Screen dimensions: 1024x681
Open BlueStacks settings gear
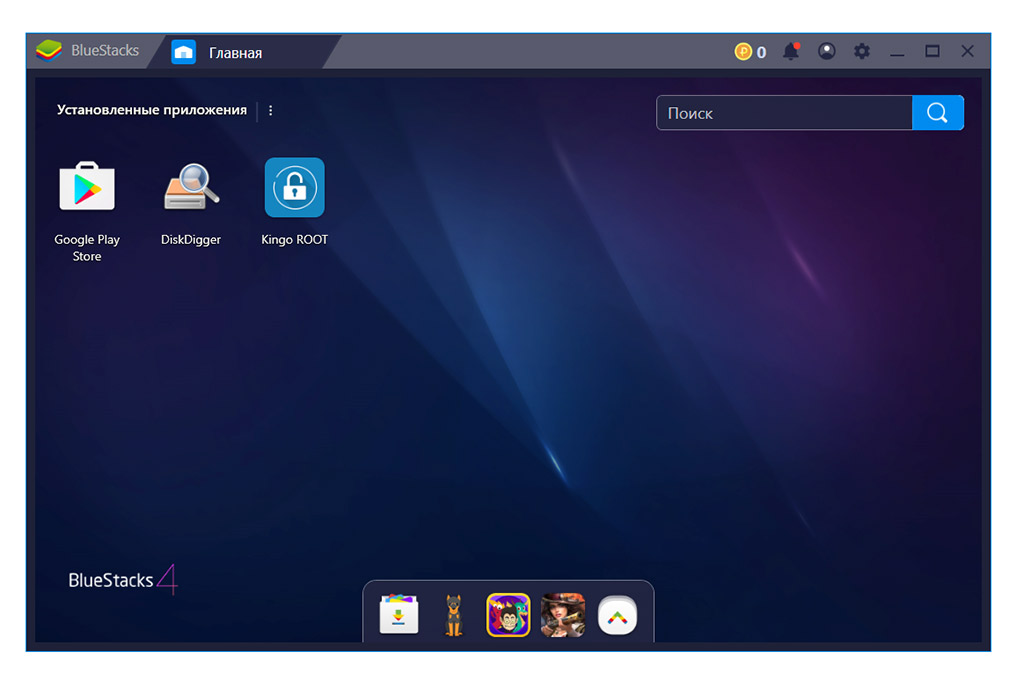click(862, 51)
